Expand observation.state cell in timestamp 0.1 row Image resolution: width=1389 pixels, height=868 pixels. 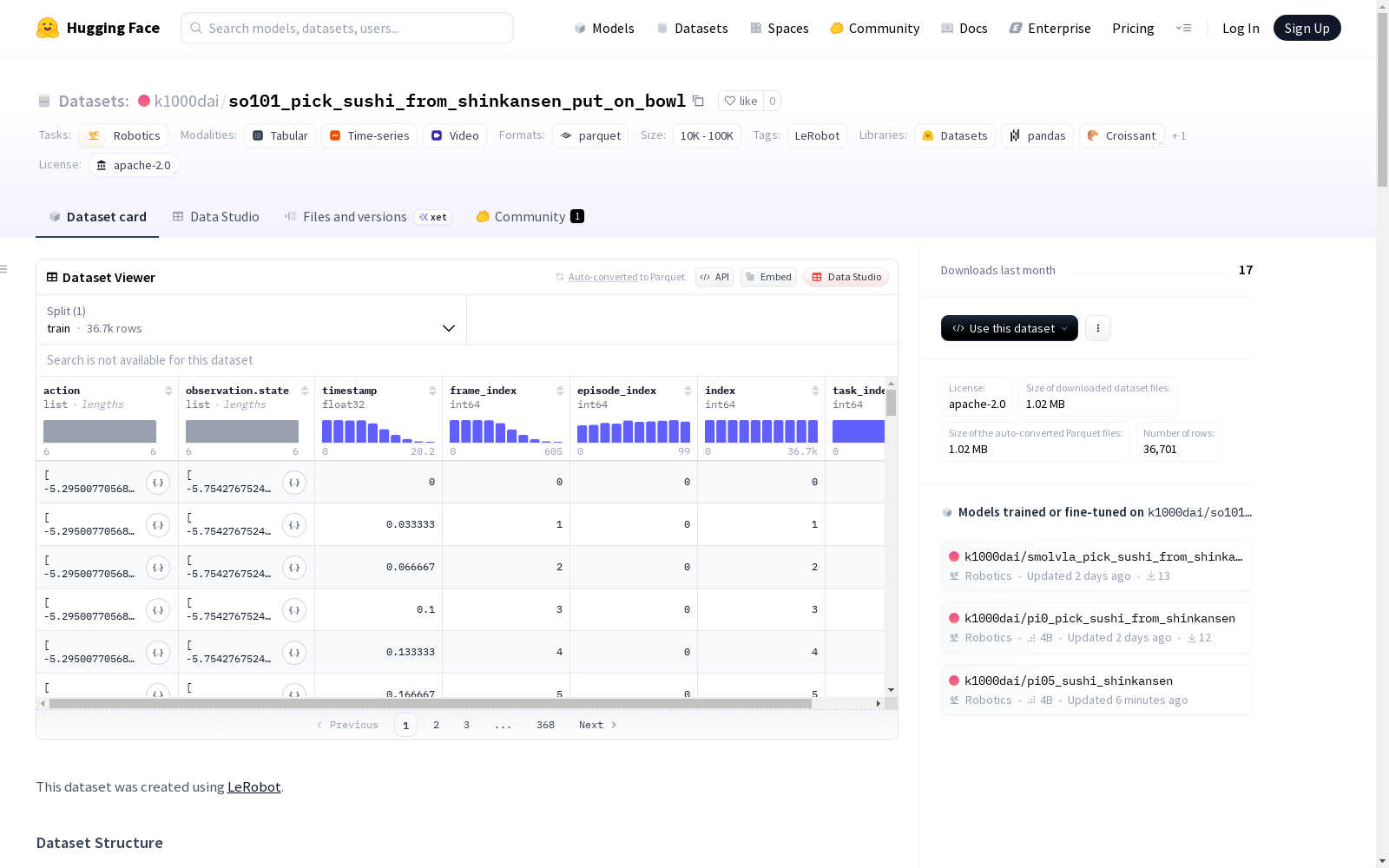294,610
